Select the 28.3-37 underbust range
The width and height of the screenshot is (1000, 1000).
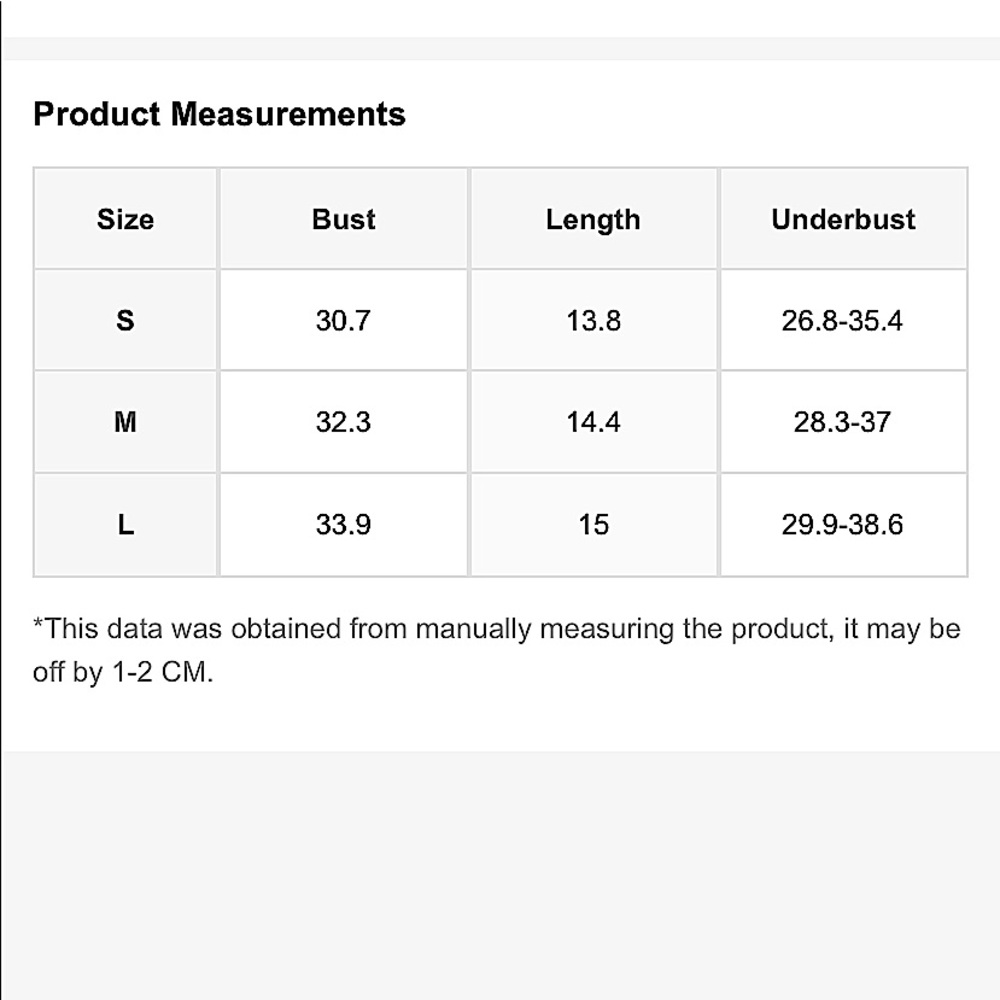[842, 422]
